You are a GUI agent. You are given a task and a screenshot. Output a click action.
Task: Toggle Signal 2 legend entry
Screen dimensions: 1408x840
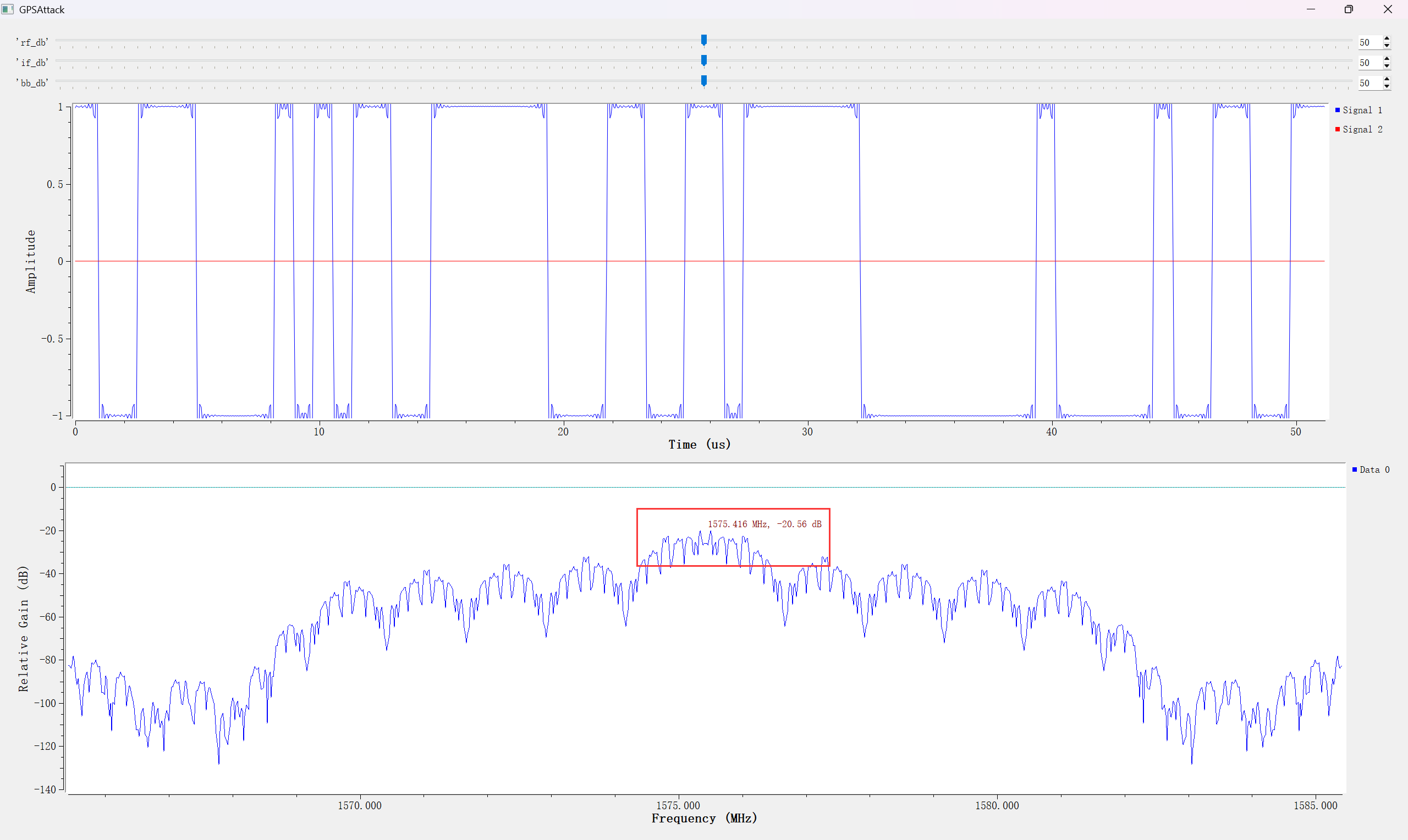point(1361,130)
